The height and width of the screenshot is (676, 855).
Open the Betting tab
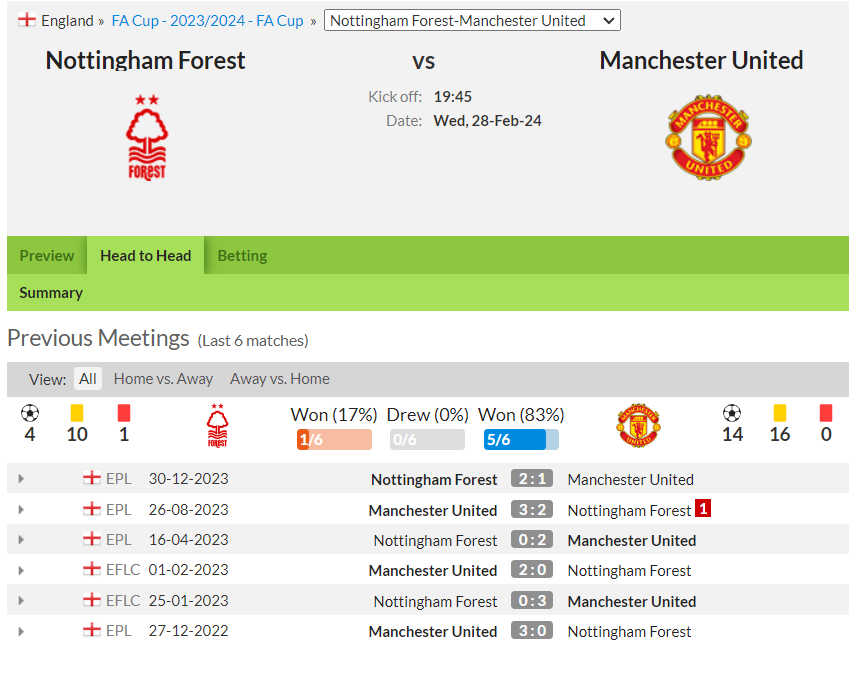pos(242,255)
